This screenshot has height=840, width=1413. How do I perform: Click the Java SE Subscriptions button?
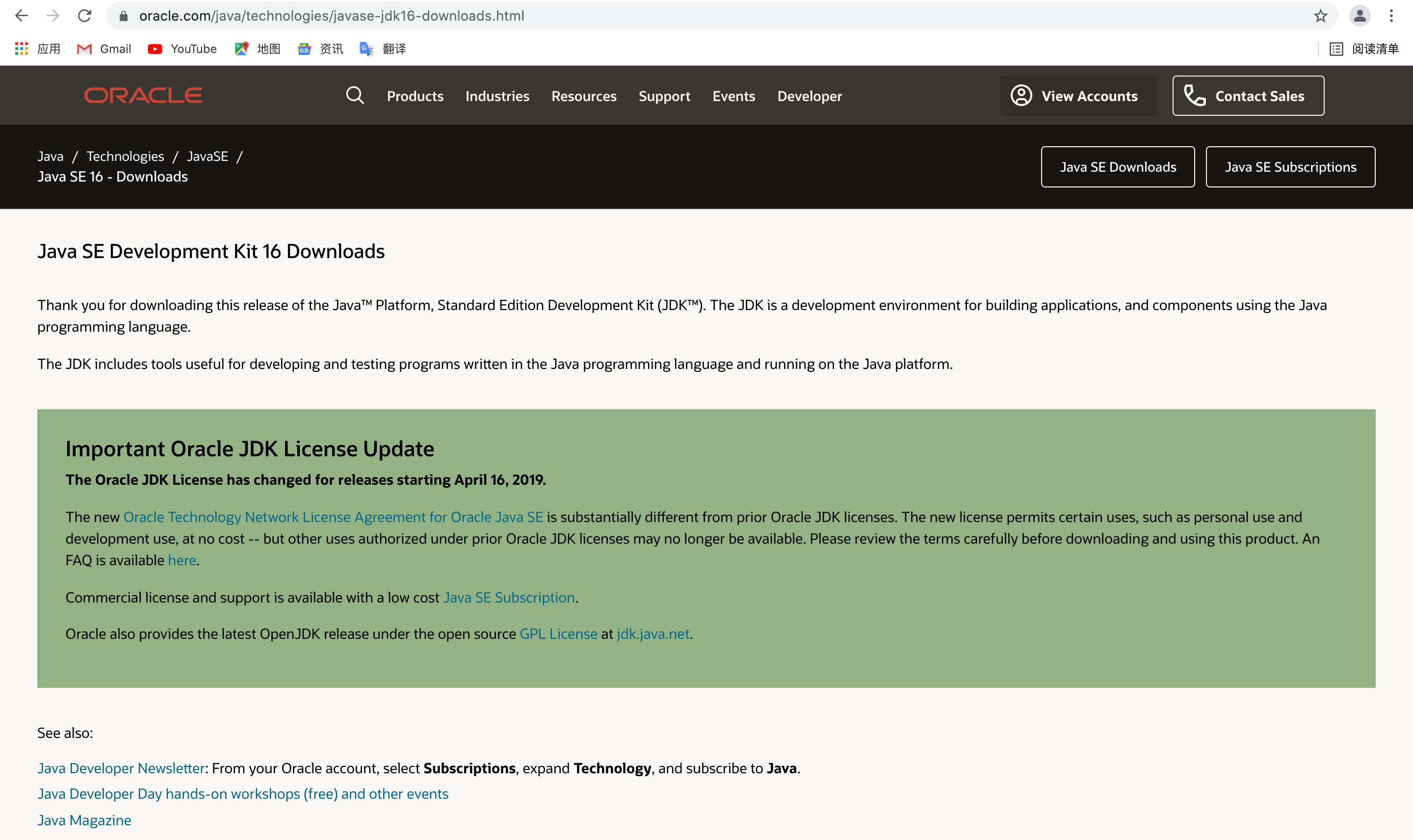tap(1291, 167)
